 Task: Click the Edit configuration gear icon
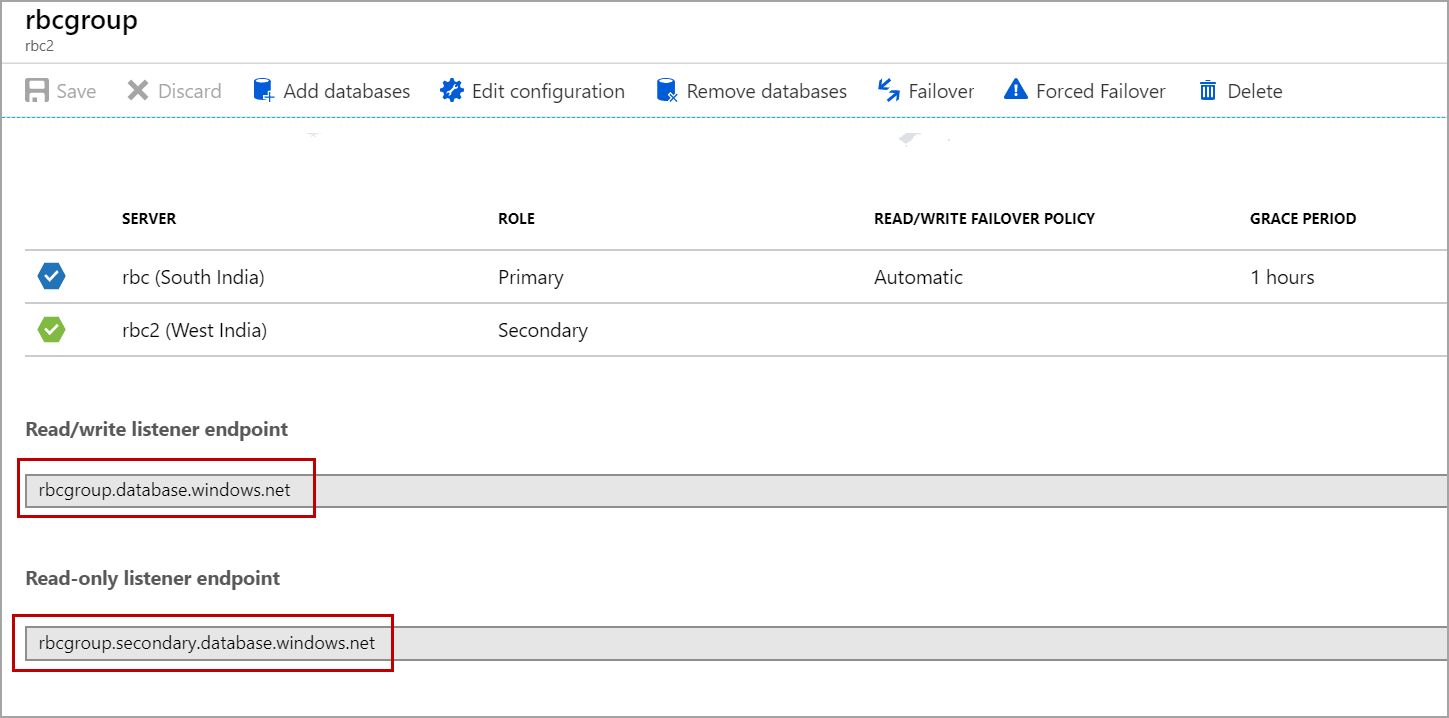pyautogui.click(x=452, y=91)
